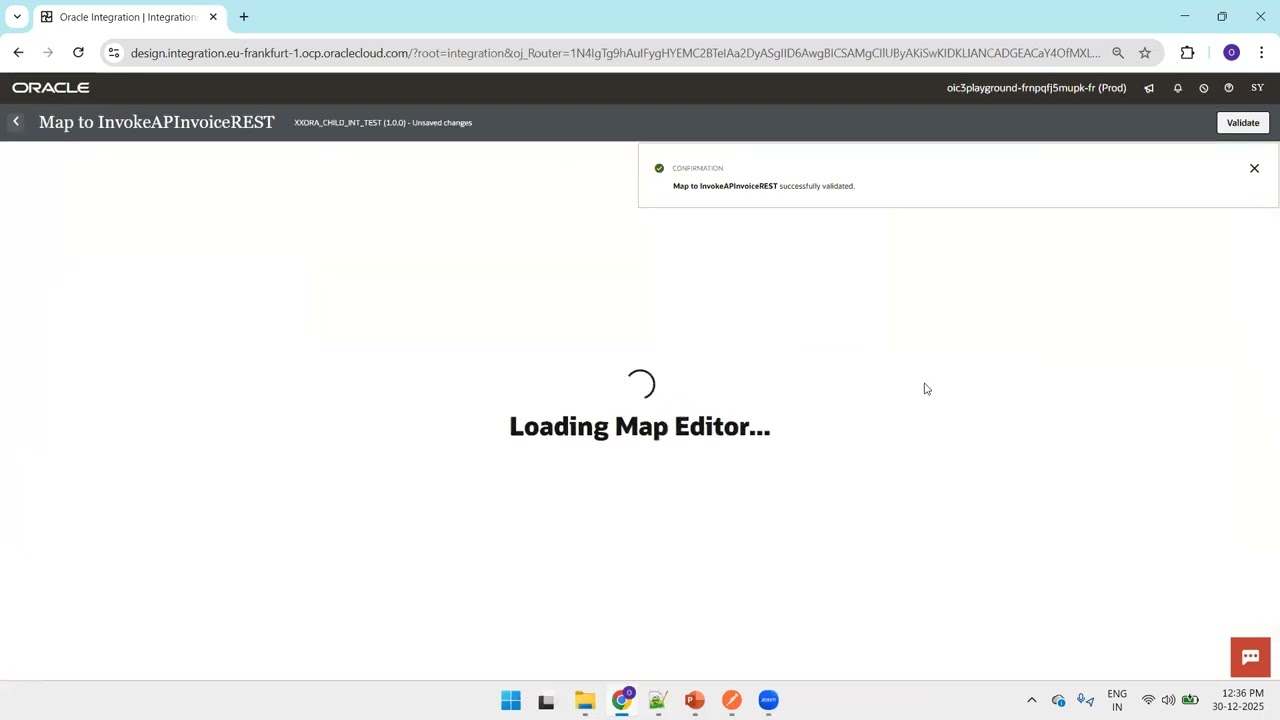Open PowerPoint from taskbar
The image size is (1280, 720).
[695, 700]
